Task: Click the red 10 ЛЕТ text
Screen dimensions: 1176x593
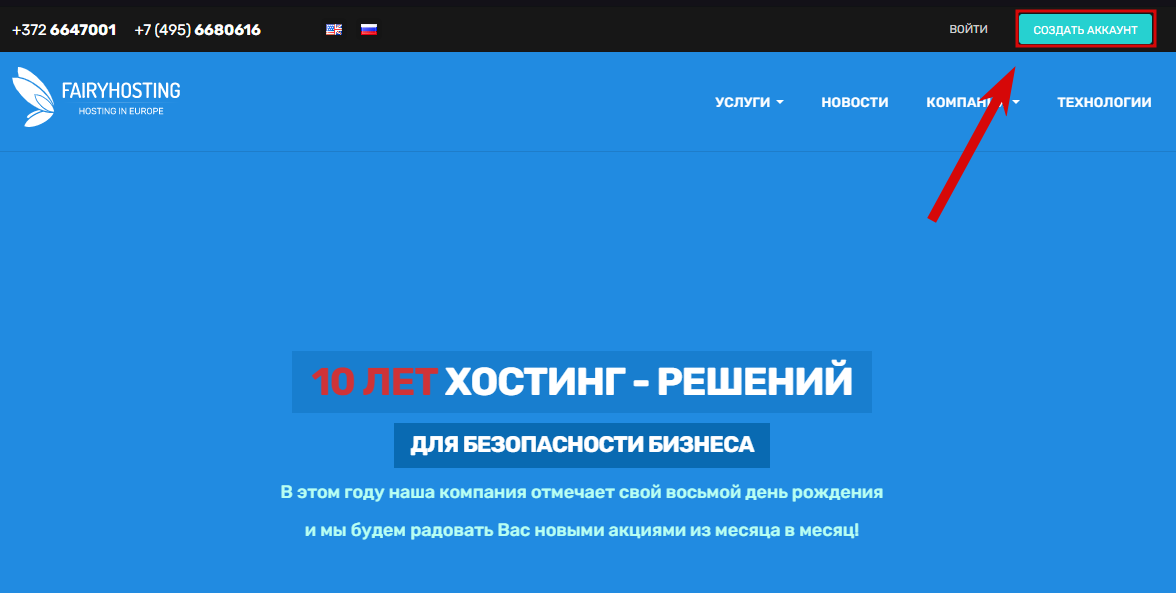Action: [374, 381]
